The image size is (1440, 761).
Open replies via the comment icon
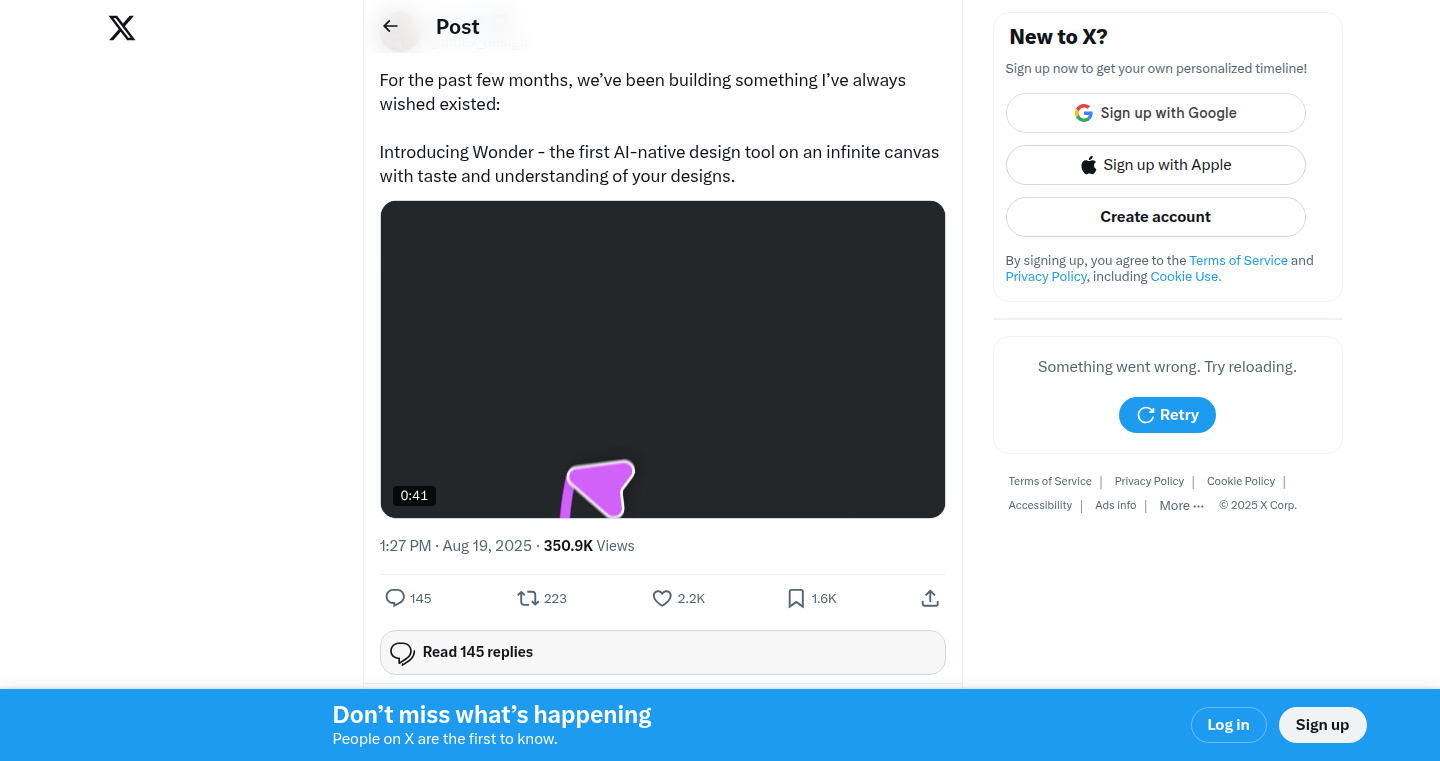click(395, 598)
